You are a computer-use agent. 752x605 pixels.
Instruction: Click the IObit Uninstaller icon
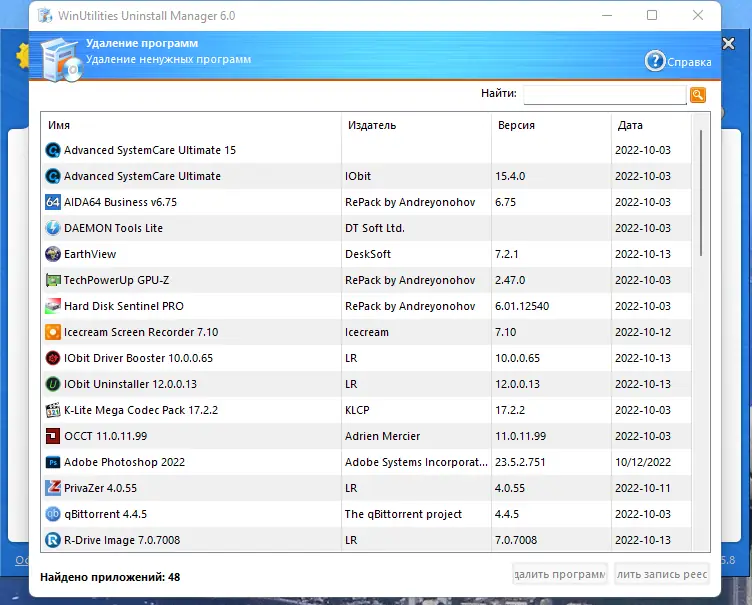pos(53,384)
